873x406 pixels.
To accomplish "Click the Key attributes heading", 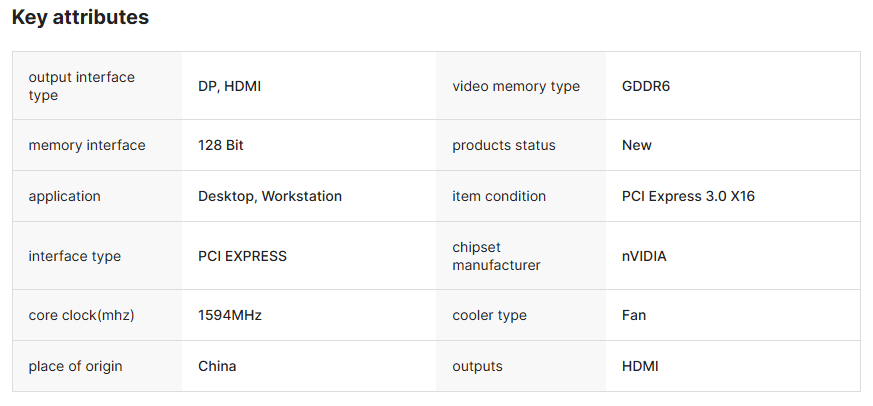I will coord(80,17).
